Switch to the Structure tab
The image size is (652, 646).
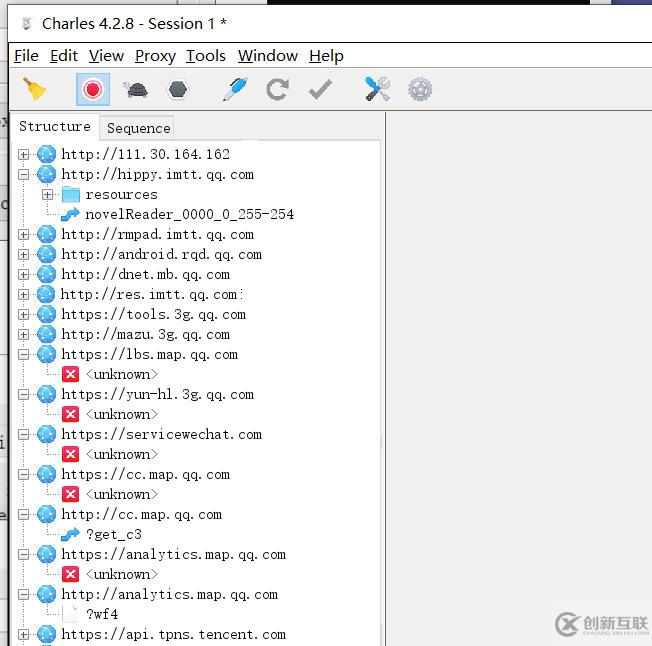point(55,126)
